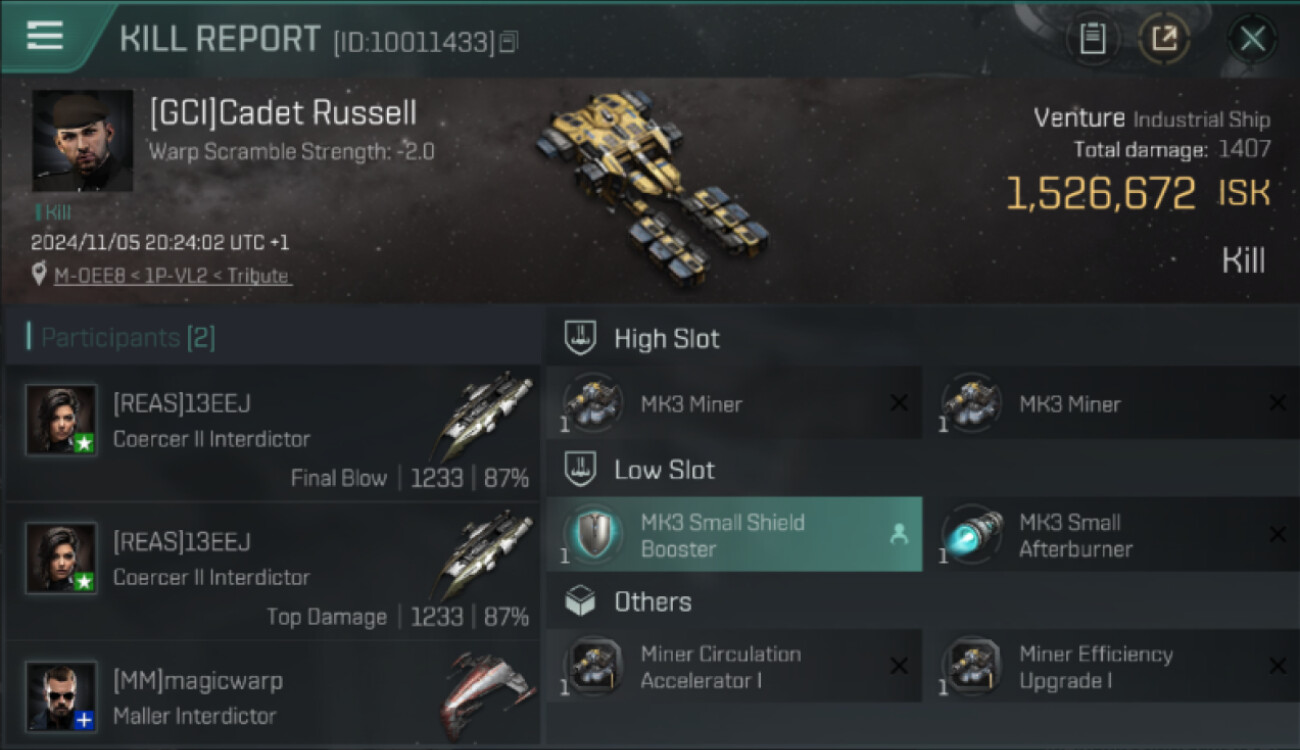Open magicwarp's pilot portrait
The height and width of the screenshot is (750, 1300).
click(x=62, y=695)
